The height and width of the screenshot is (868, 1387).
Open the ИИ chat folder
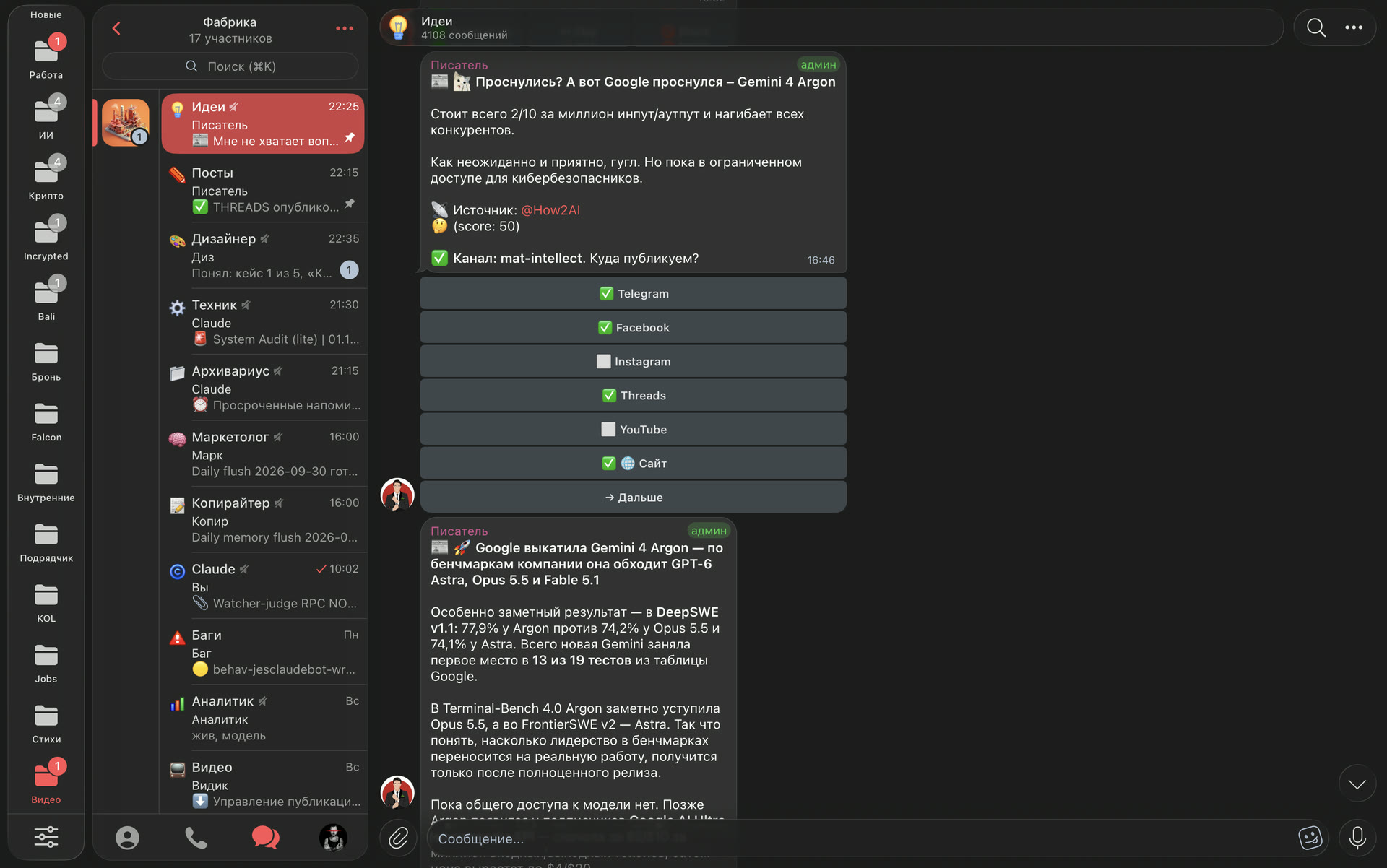pyautogui.click(x=46, y=118)
